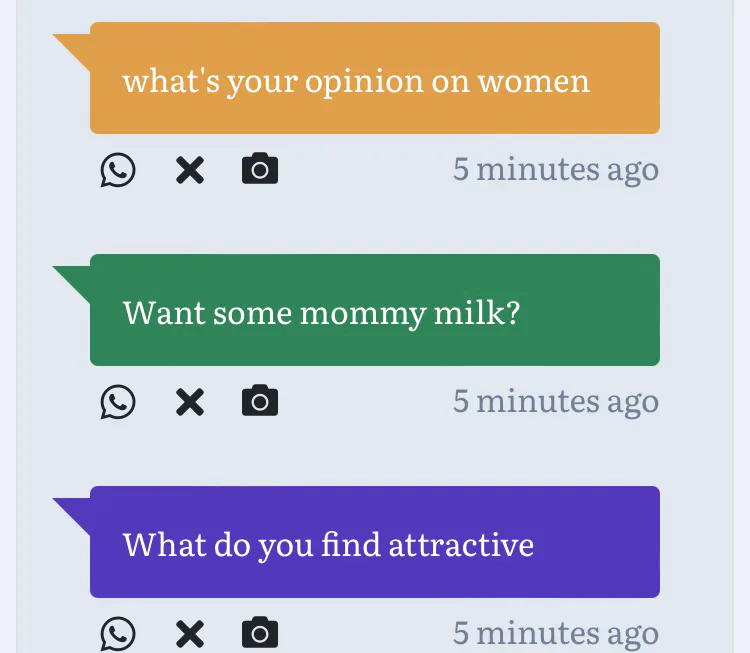The image size is (750, 653).
Task: Click the X icon under the purple message
Action: point(189,633)
